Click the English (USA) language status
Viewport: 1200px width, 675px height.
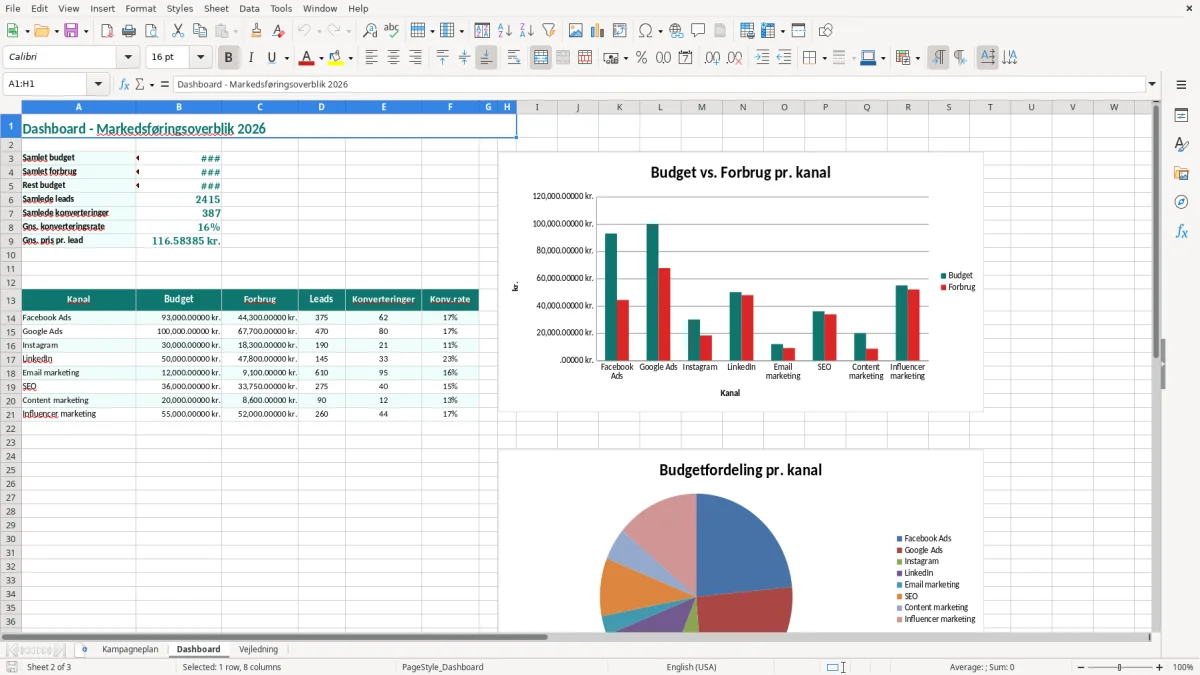[691, 667]
